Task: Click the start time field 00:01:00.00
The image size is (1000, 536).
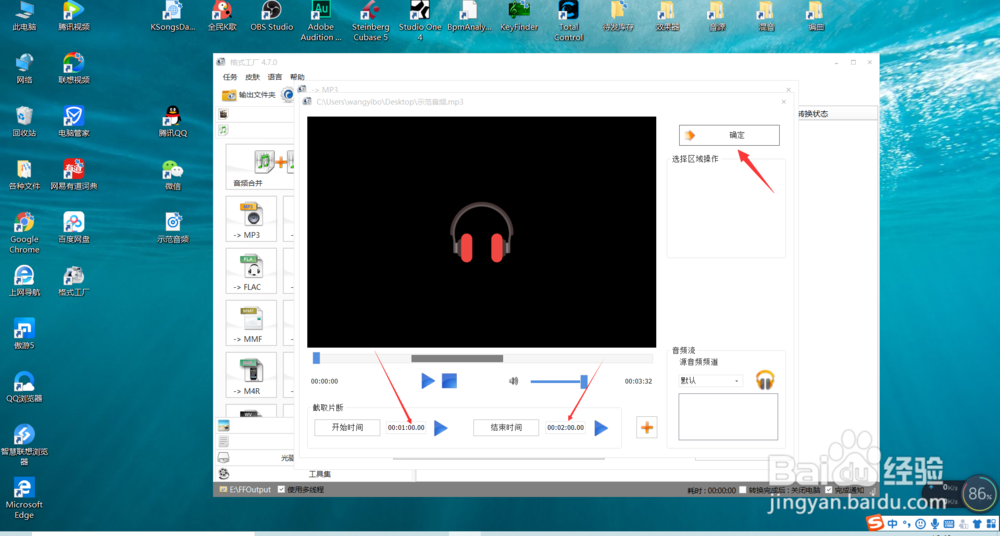Action: (x=406, y=428)
